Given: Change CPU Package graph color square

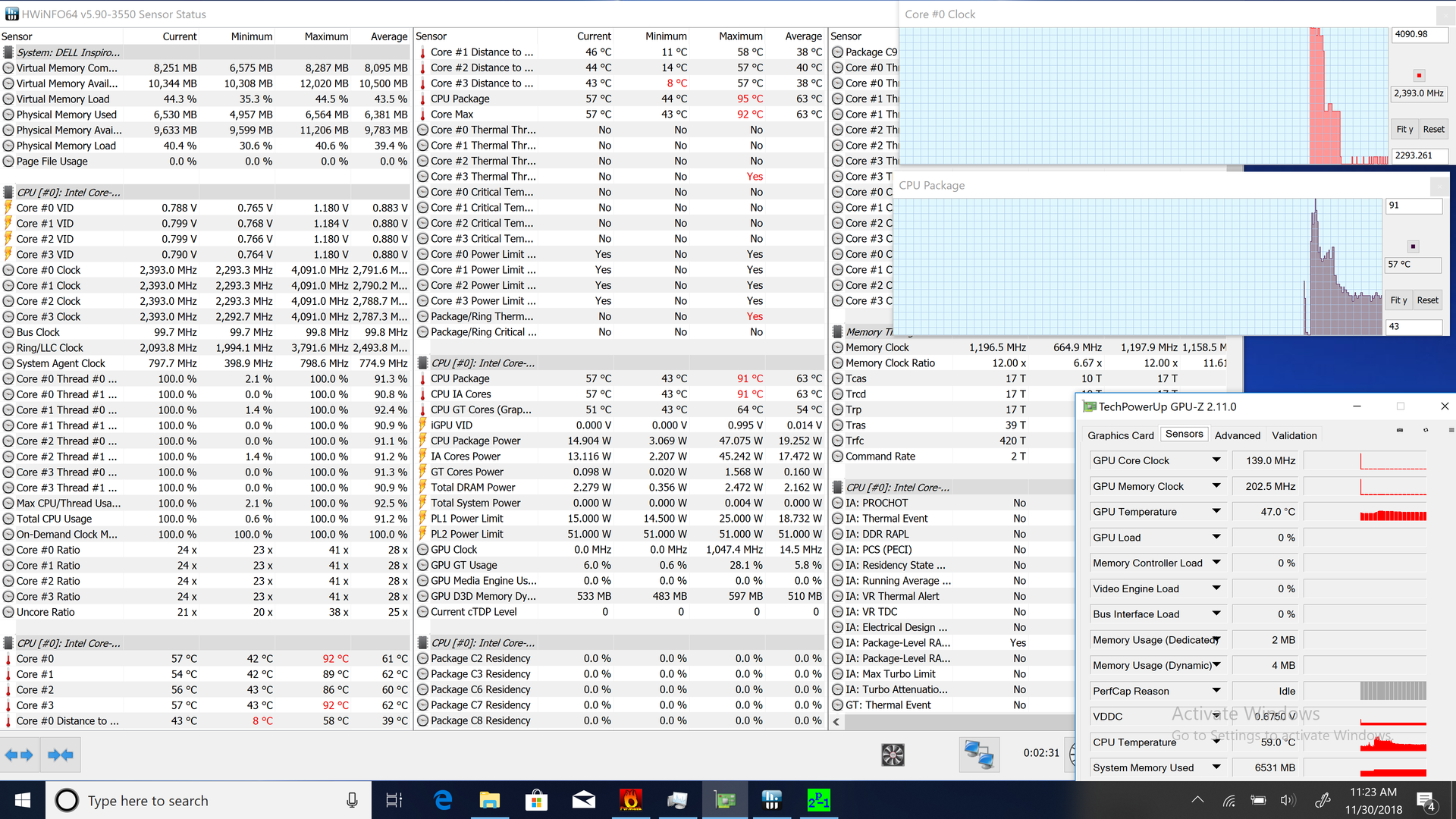Looking at the screenshot, I should pos(1413,246).
